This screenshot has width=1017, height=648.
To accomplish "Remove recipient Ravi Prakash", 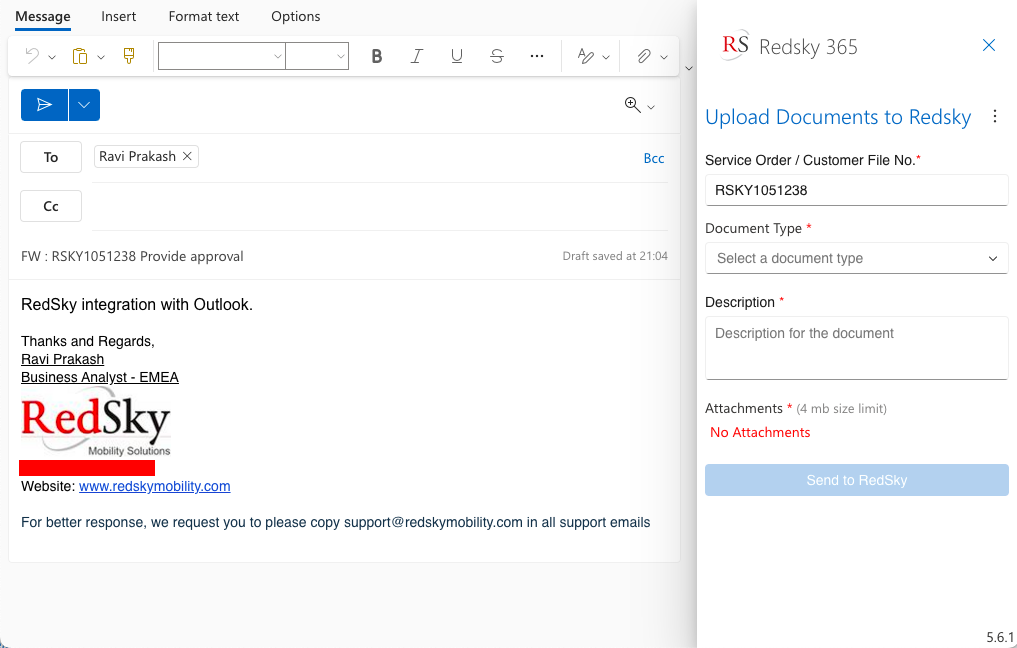I will coord(187,156).
